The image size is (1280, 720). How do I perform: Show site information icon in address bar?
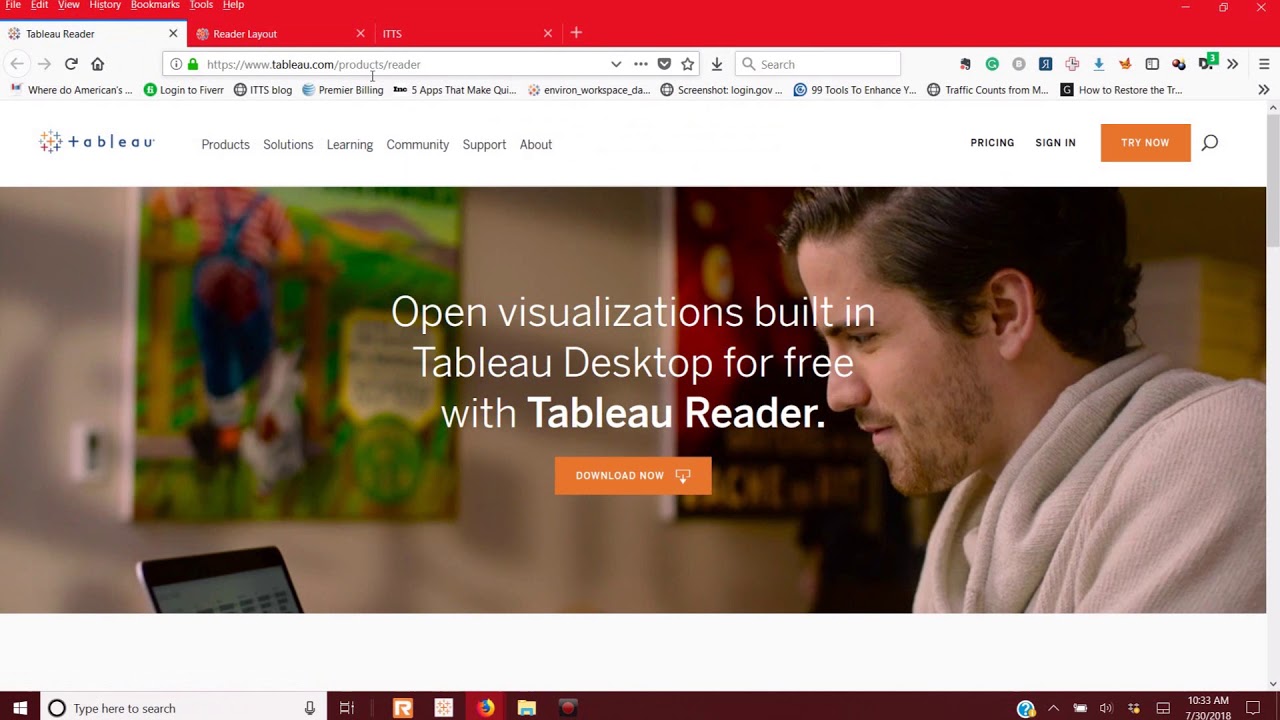tap(176, 64)
